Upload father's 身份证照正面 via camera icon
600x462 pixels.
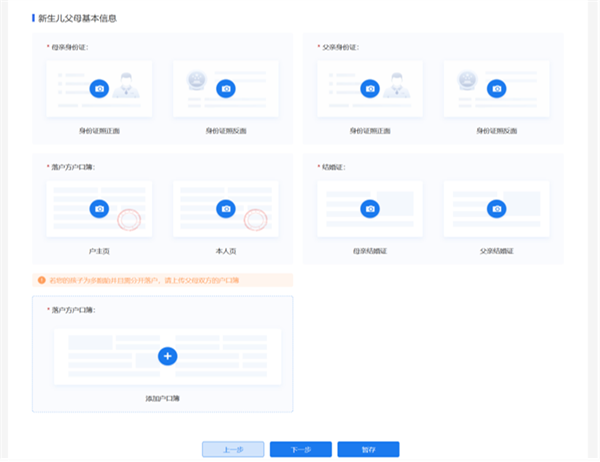pyautogui.click(x=370, y=89)
